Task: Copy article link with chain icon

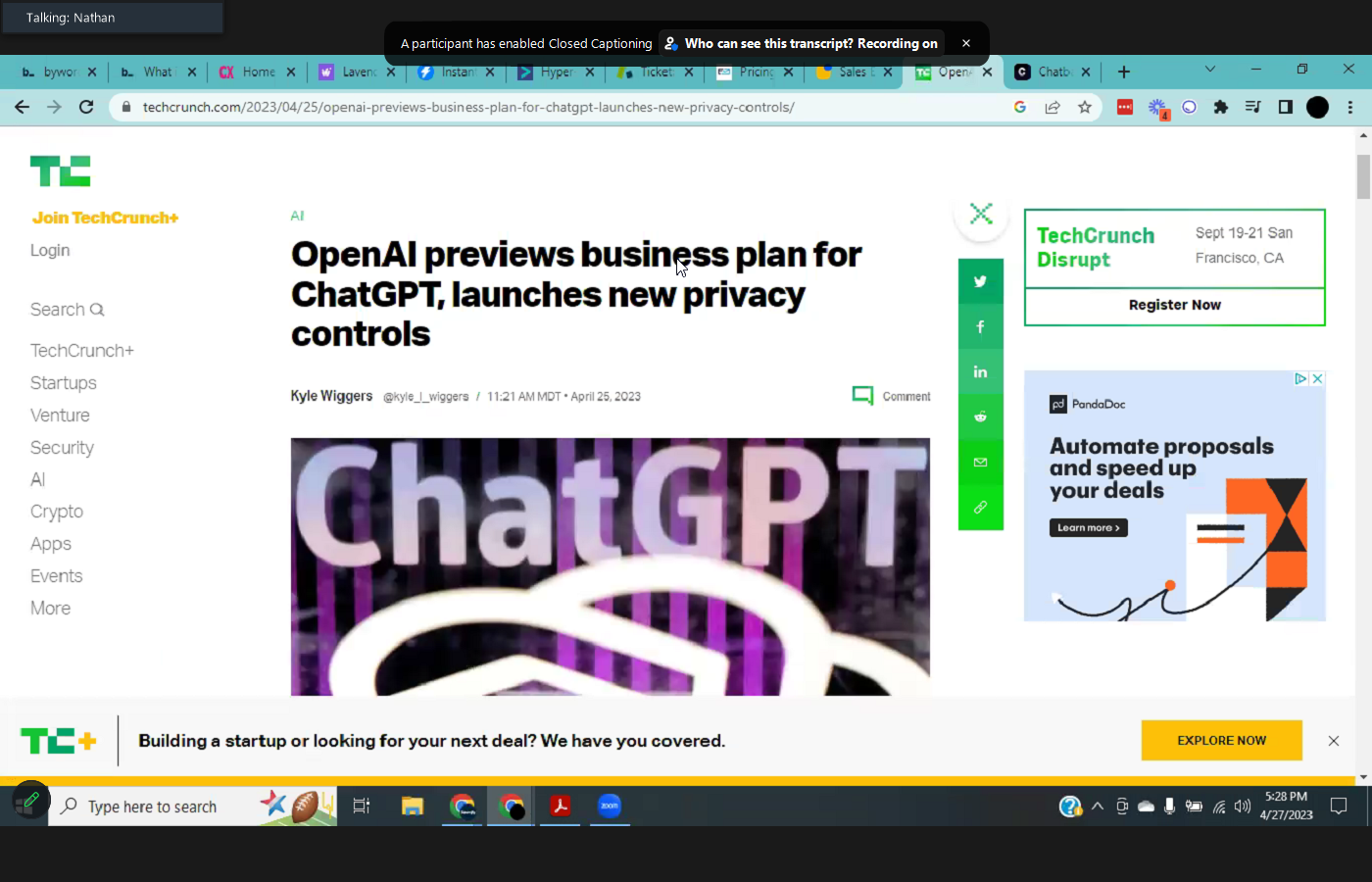Action: click(980, 508)
